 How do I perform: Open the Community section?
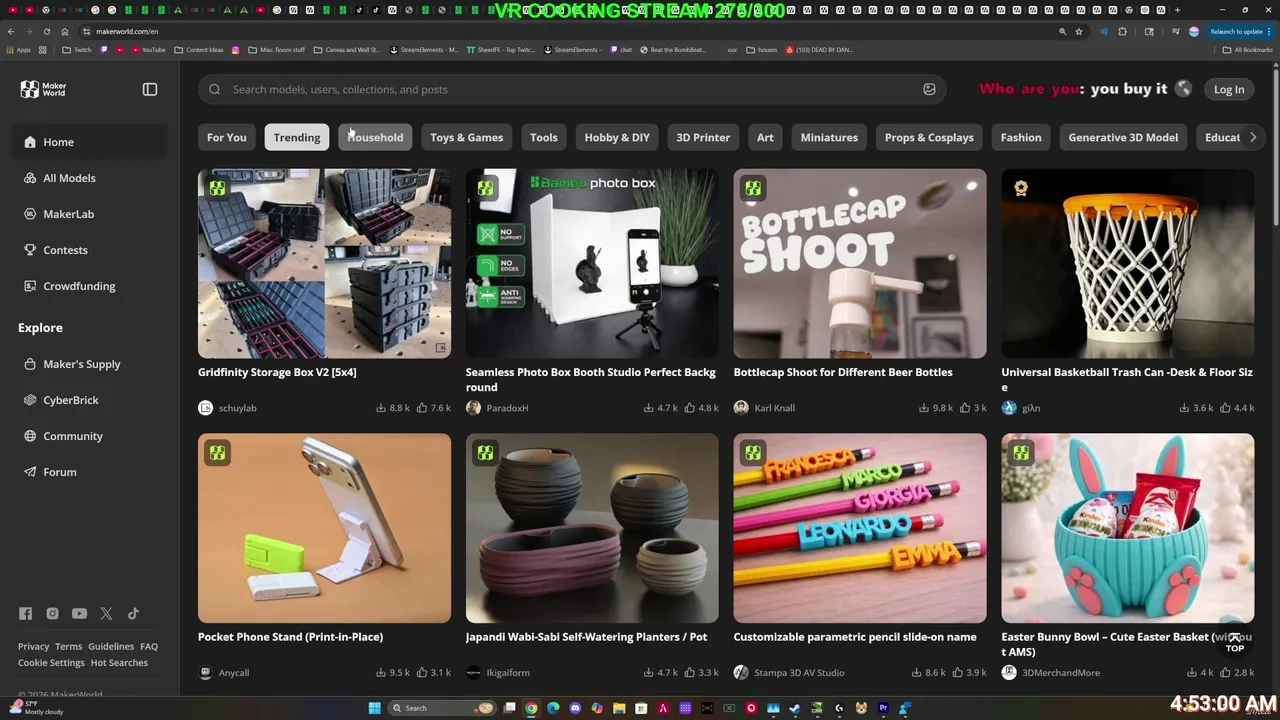pos(90,436)
